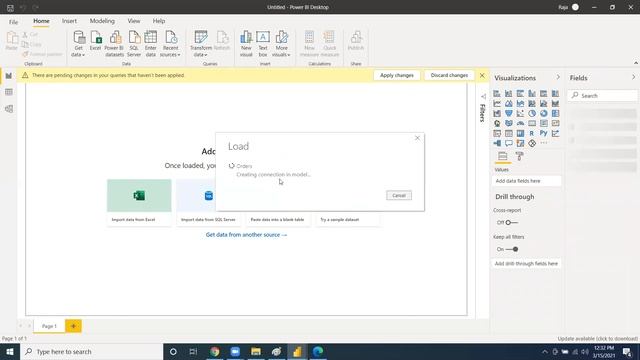640x360 pixels.
Task: Open Power BI datasets
Action: (x=114, y=44)
